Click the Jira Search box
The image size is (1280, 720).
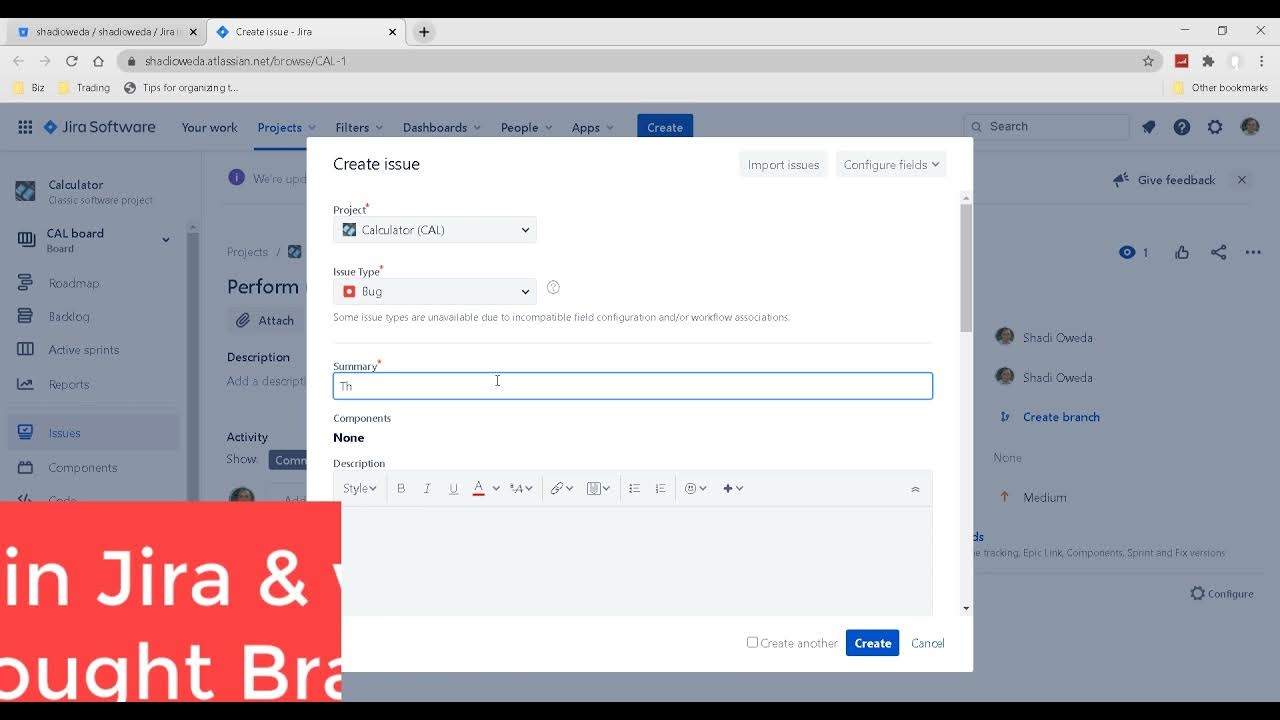(x=1046, y=126)
